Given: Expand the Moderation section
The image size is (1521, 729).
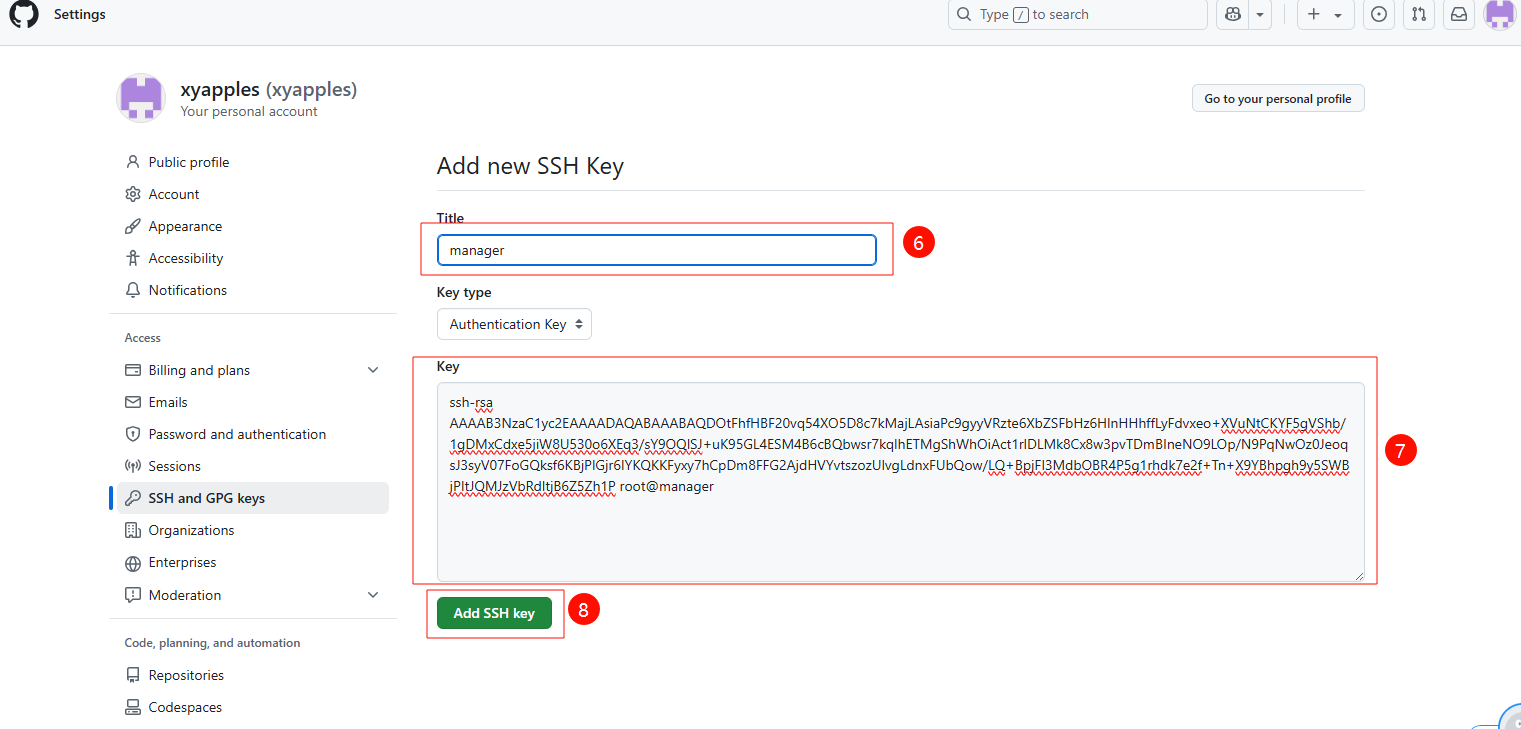Looking at the screenshot, I should [373, 595].
